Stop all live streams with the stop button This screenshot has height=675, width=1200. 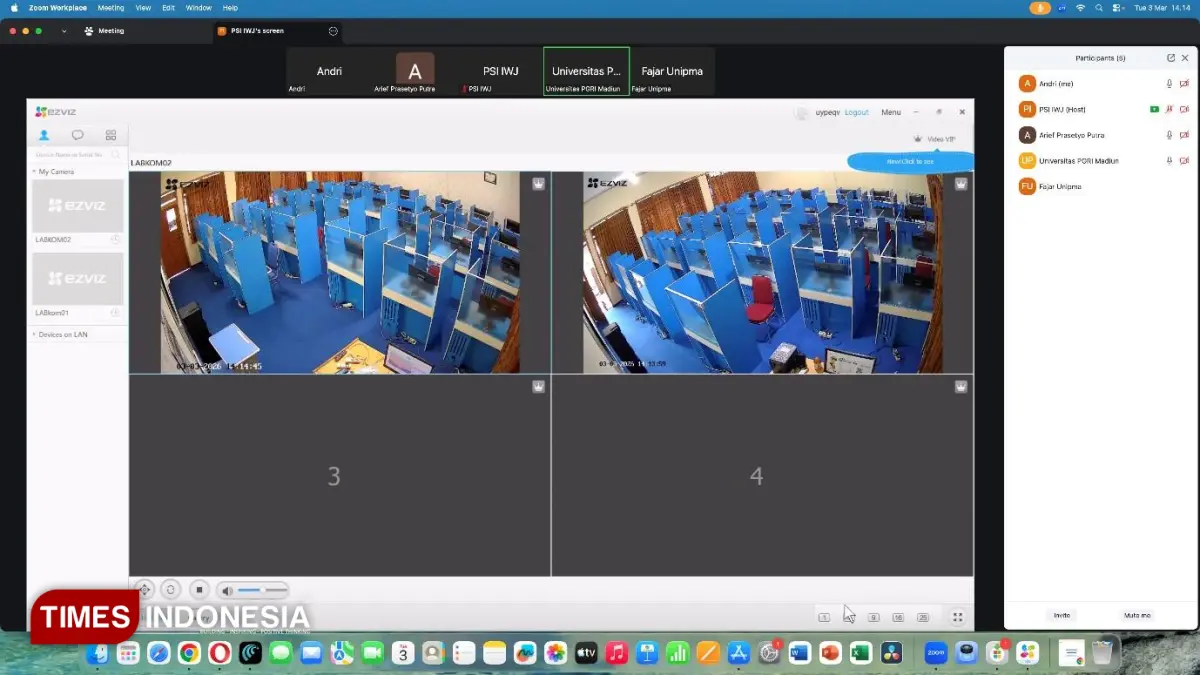click(200, 590)
